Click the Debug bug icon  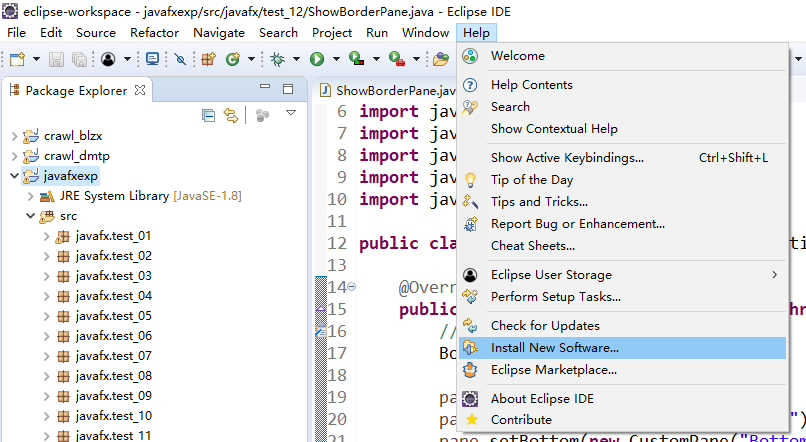point(278,59)
